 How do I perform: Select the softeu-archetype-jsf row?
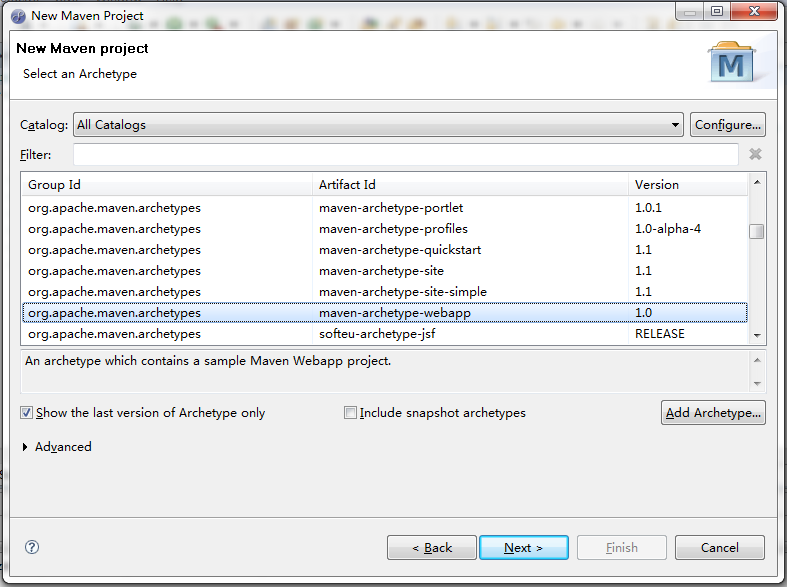[x=385, y=334]
